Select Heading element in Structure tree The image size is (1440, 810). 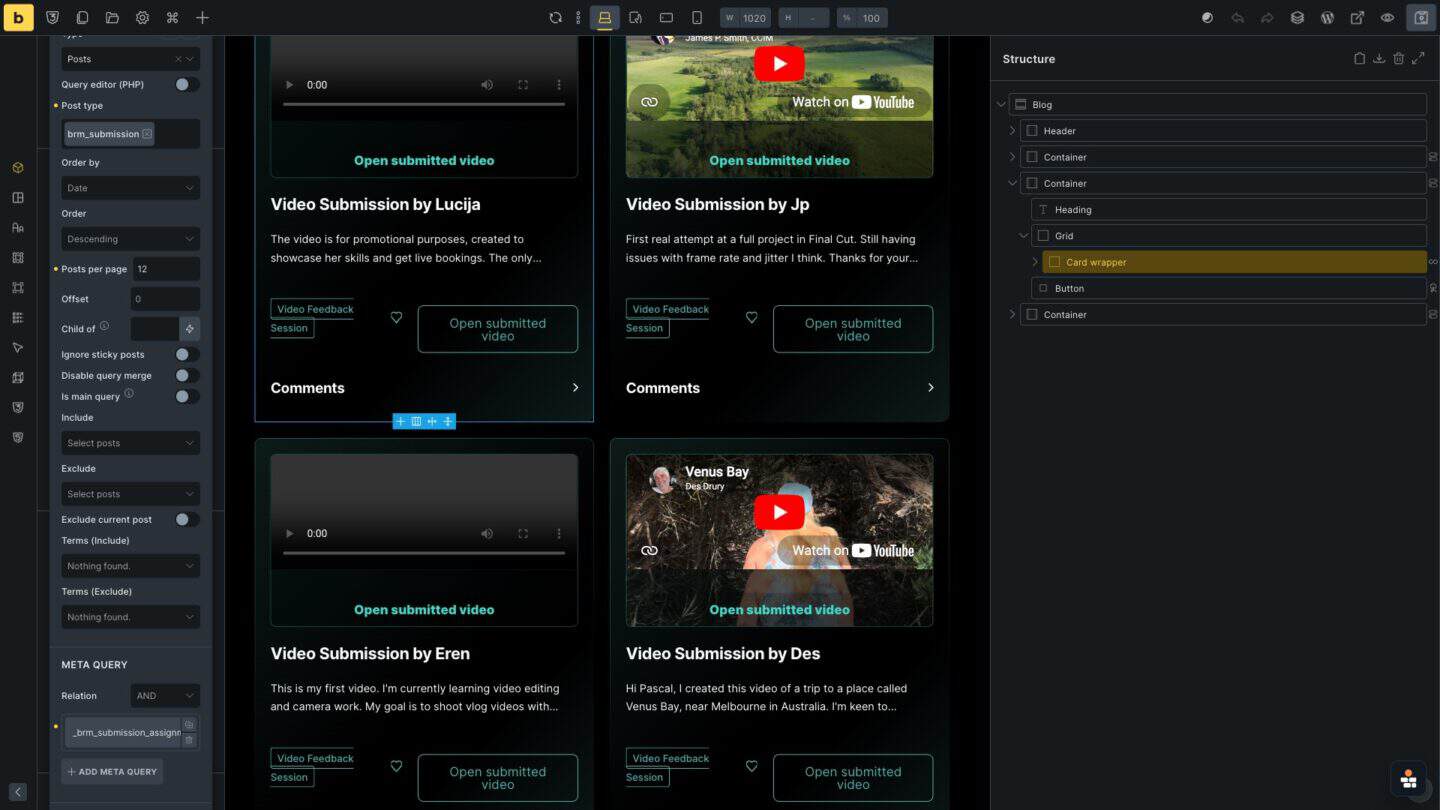click(1229, 210)
